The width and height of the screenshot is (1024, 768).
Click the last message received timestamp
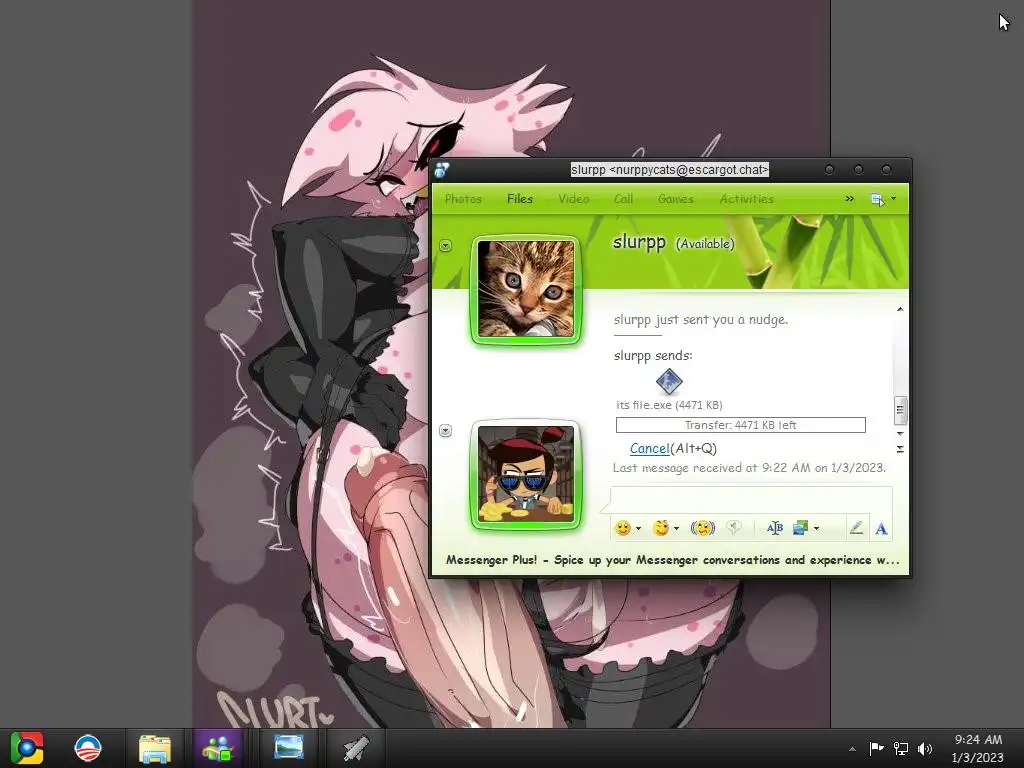pos(749,468)
